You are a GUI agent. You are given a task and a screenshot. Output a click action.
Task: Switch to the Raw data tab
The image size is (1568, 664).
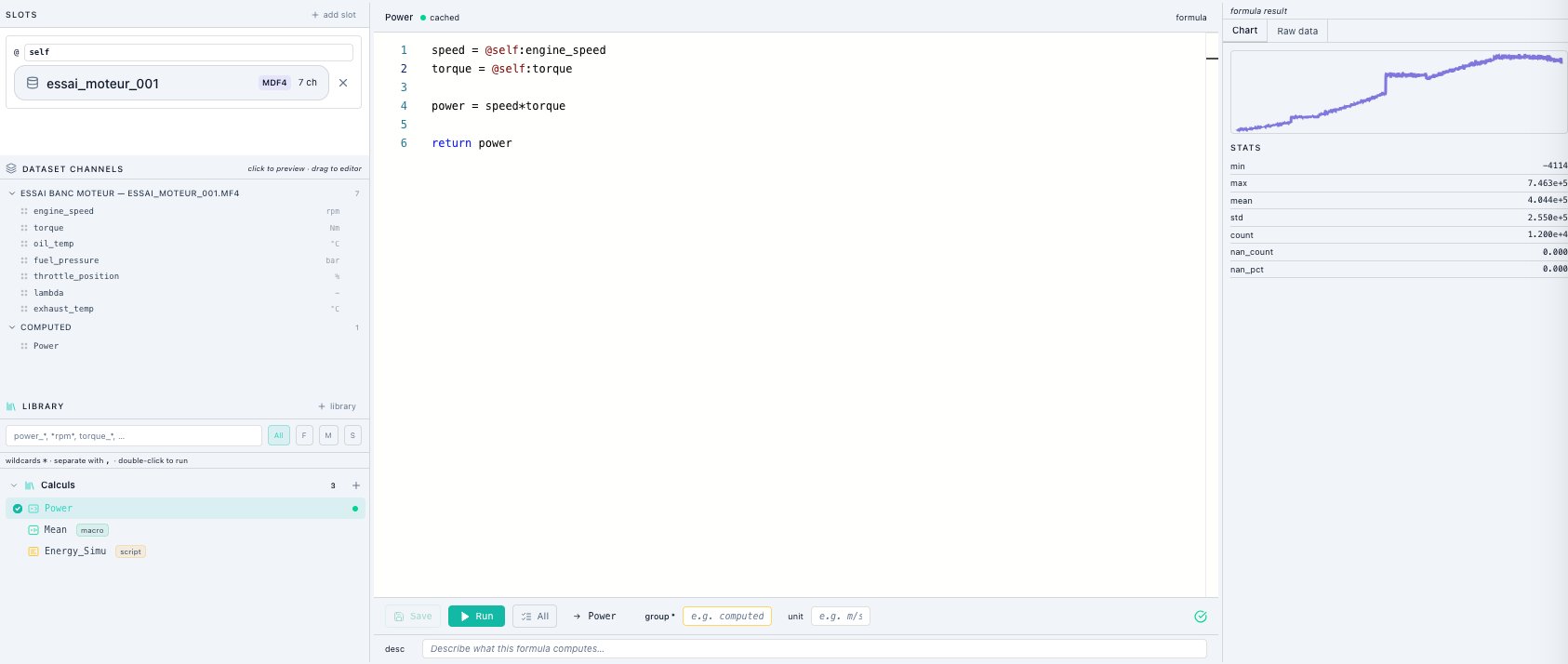[1297, 31]
